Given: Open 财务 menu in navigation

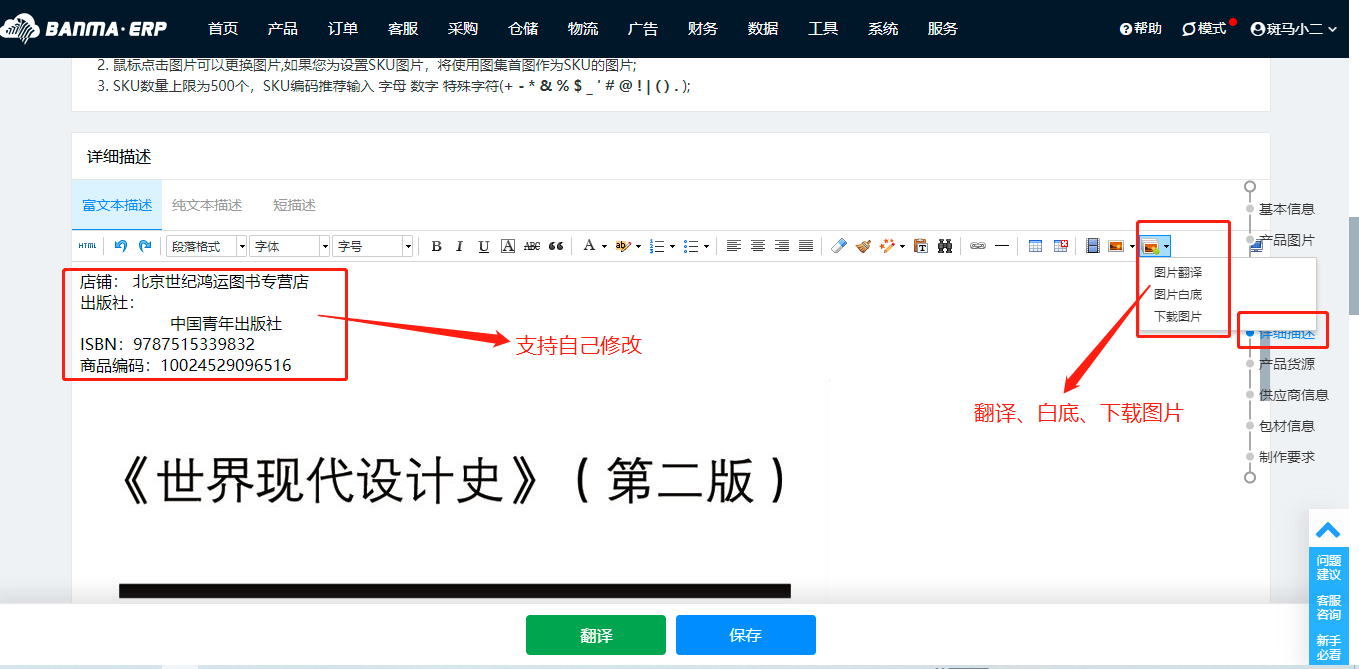Looking at the screenshot, I should click(703, 29).
